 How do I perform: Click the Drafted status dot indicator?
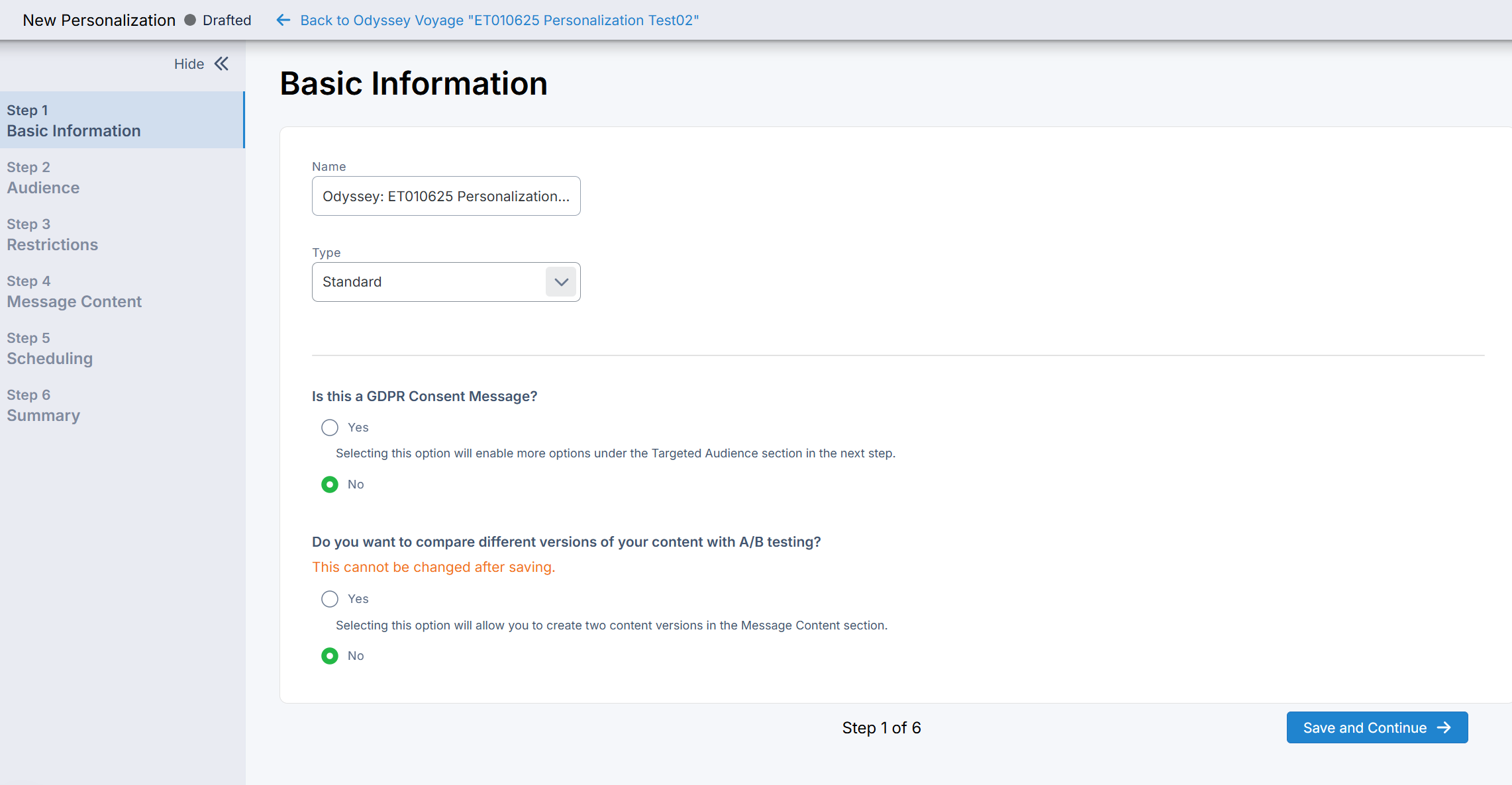click(x=190, y=20)
